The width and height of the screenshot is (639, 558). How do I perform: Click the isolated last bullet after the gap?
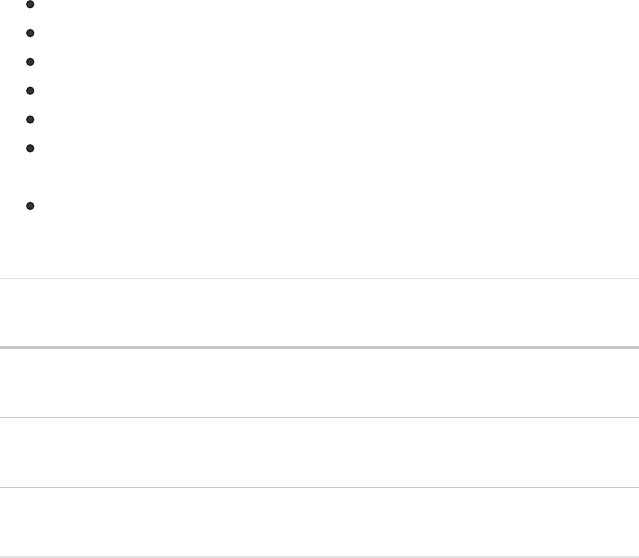click(x=30, y=206)
